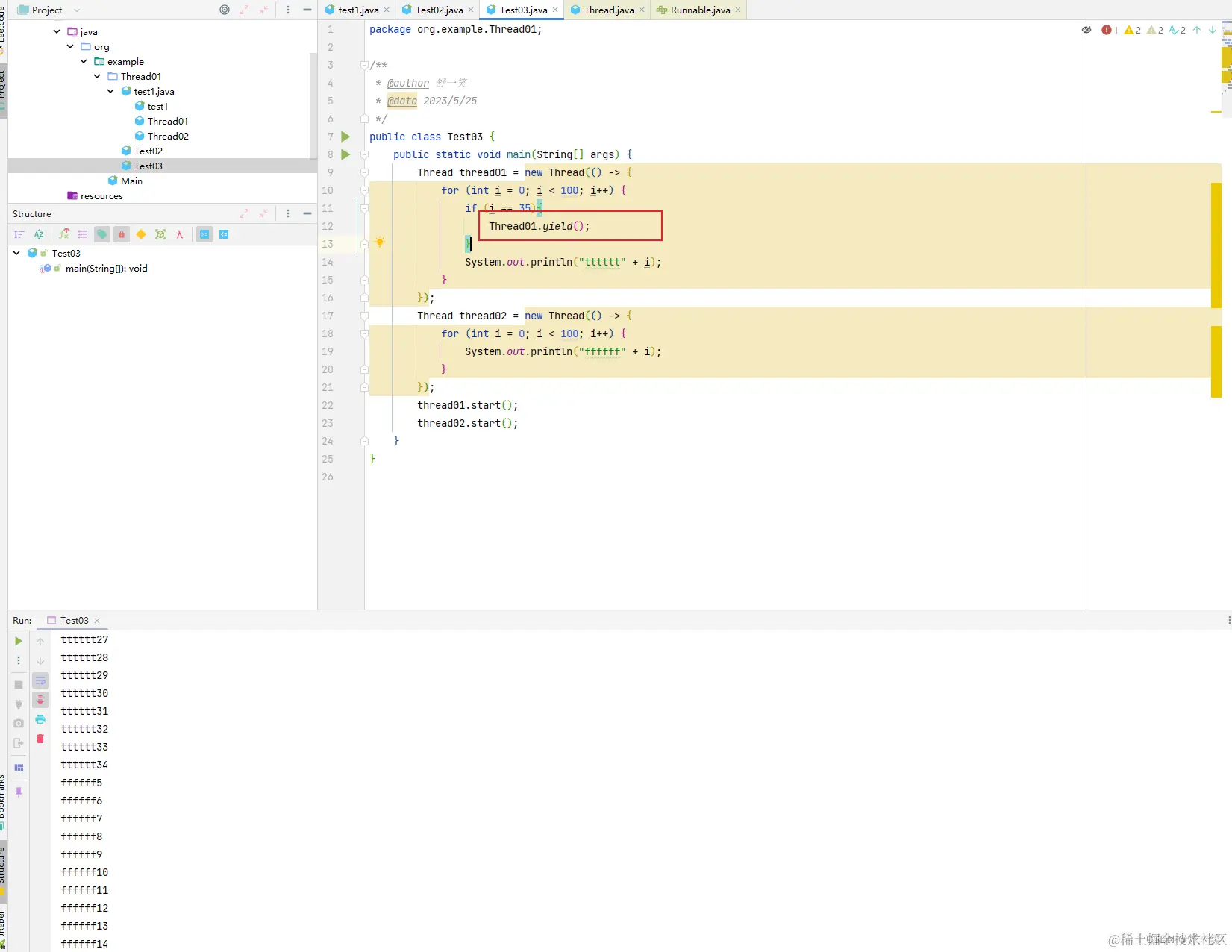Print the console output
The image size is (1232, 952).
point(40,719)
